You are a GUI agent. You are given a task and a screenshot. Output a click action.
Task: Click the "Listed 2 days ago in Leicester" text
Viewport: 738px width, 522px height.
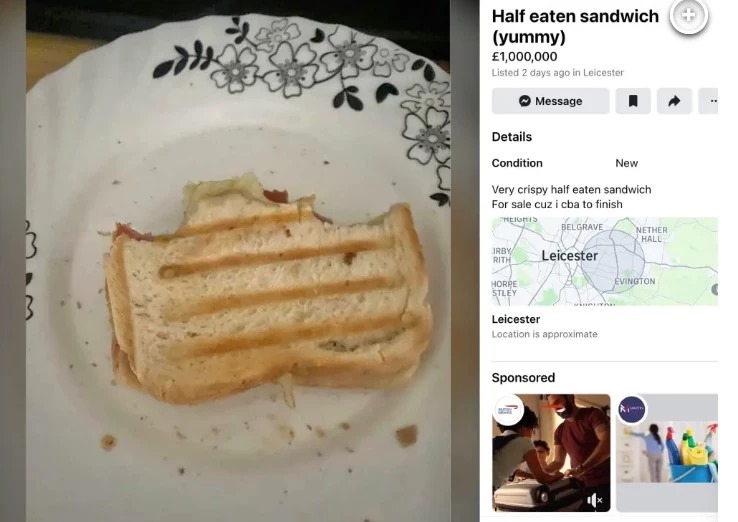point(558,72)
